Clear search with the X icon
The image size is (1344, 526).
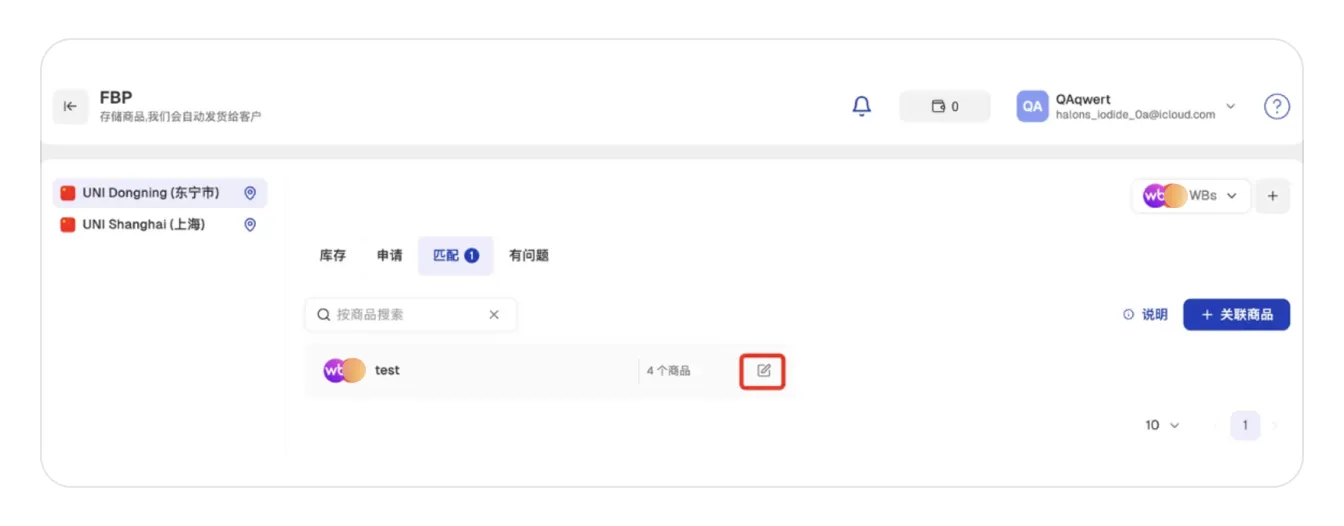(494, 314)
